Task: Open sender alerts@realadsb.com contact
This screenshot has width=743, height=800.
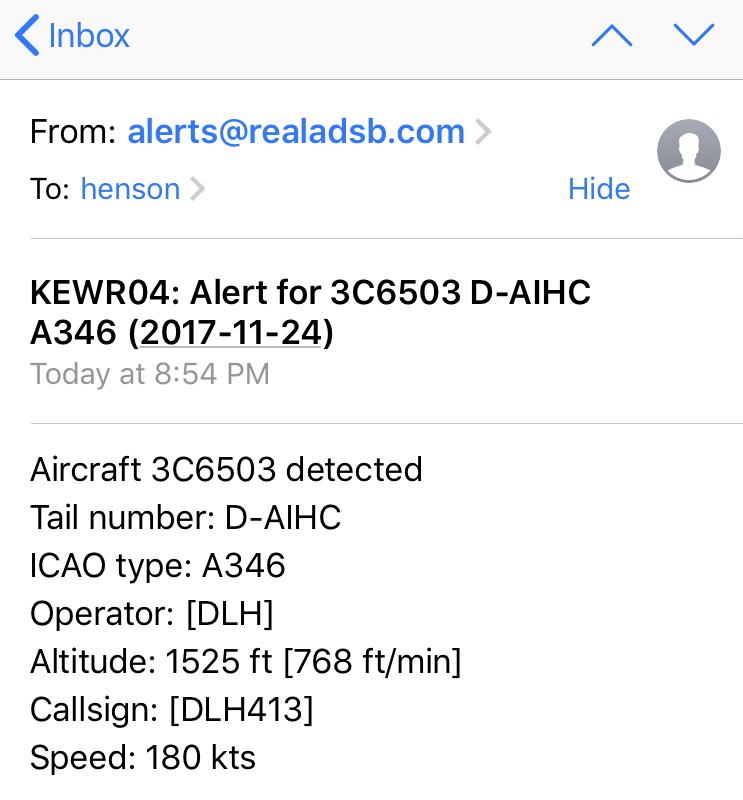Action: pos(296,132)
